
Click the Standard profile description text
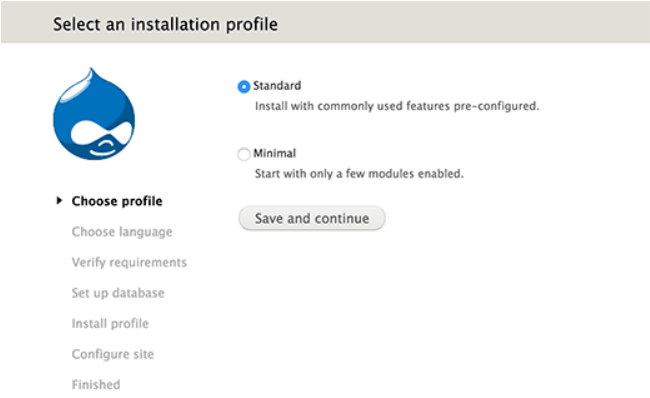pos(397,106)
